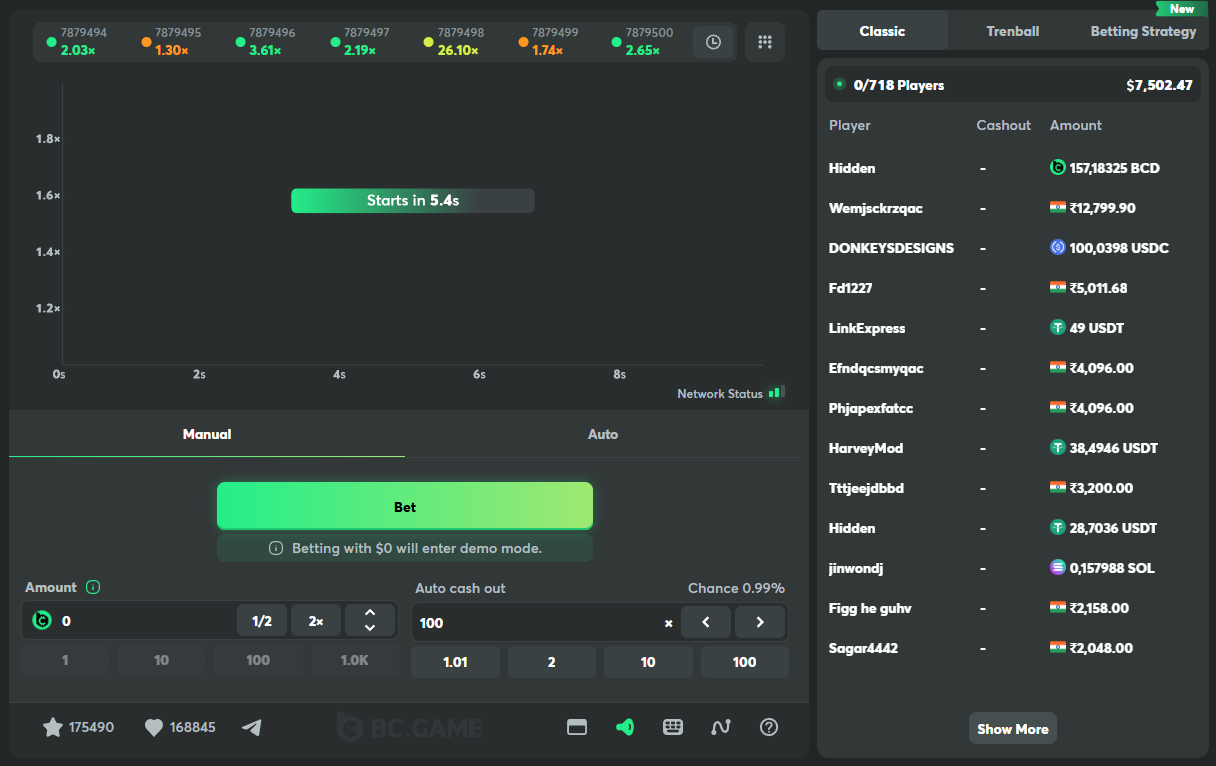1216x766 pixels.
Task: Switch to the Auto betting tab
Action: tap(603, 434)
